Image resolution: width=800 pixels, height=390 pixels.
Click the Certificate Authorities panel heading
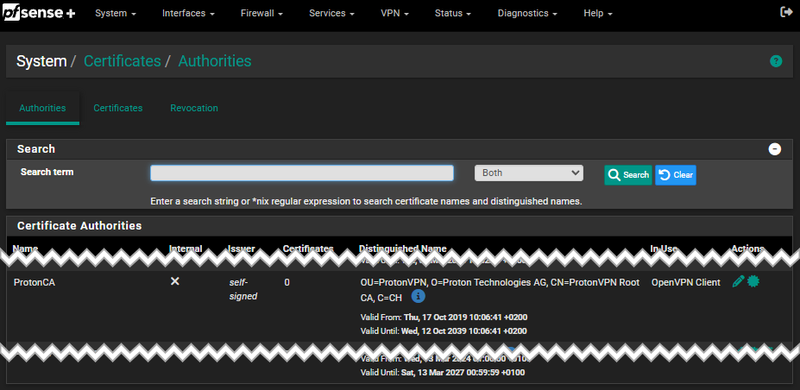[x=80, y=226]
